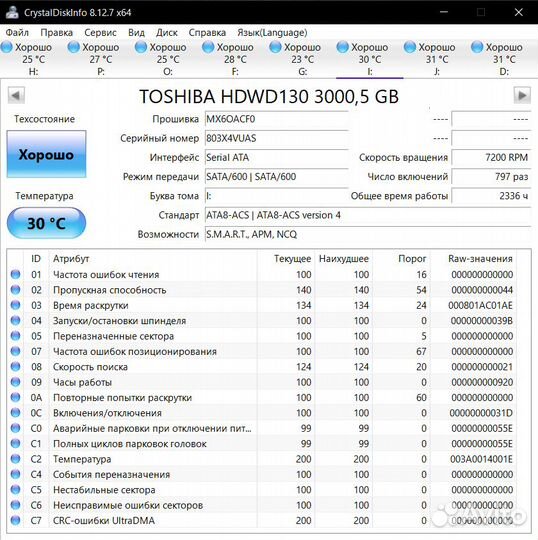The image size is (538, 540).
Task: Select raw value 000801AC01AE
Action: point(480,305)
